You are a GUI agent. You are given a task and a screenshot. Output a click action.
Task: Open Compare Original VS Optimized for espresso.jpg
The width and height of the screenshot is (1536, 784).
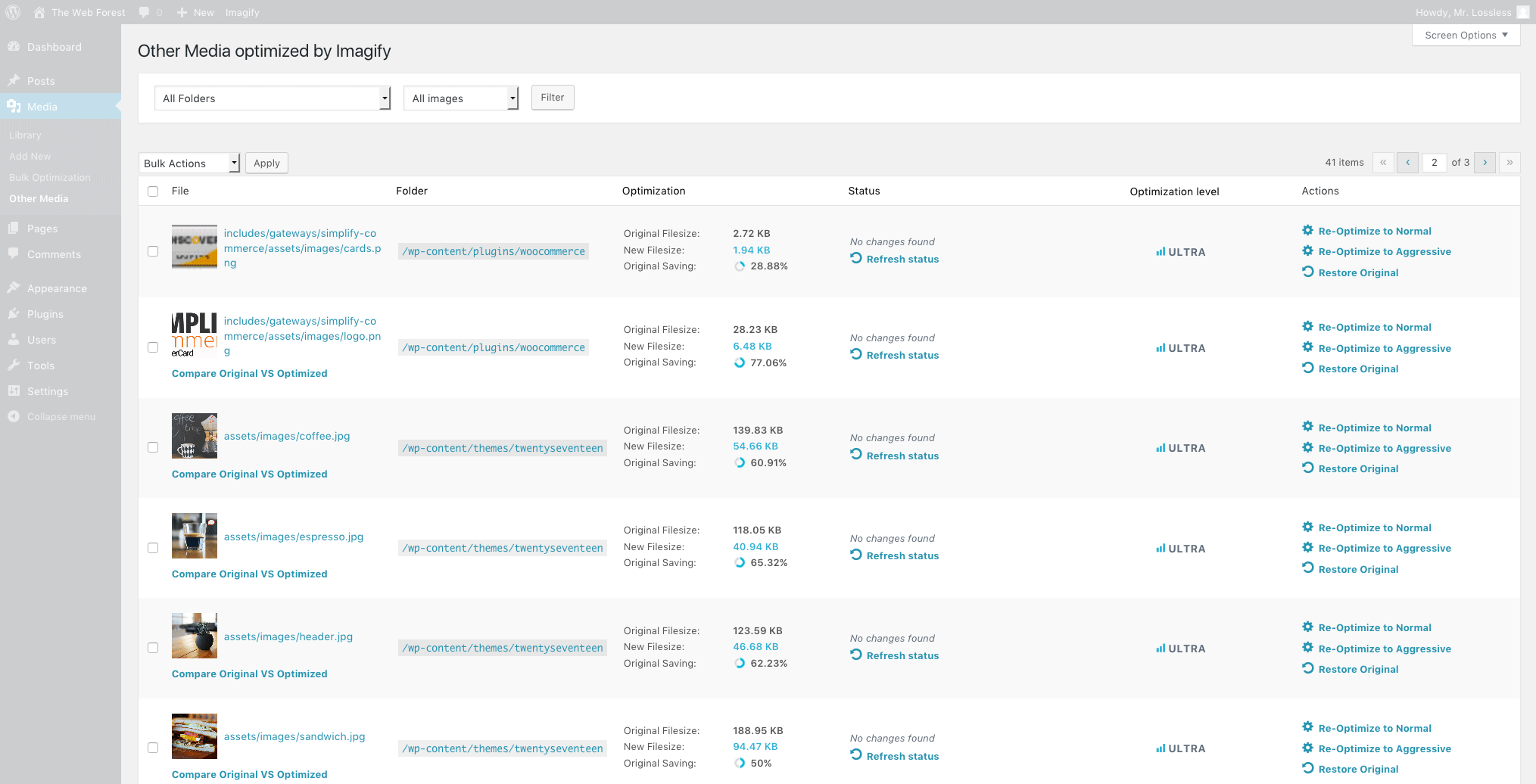click(249, 574)
